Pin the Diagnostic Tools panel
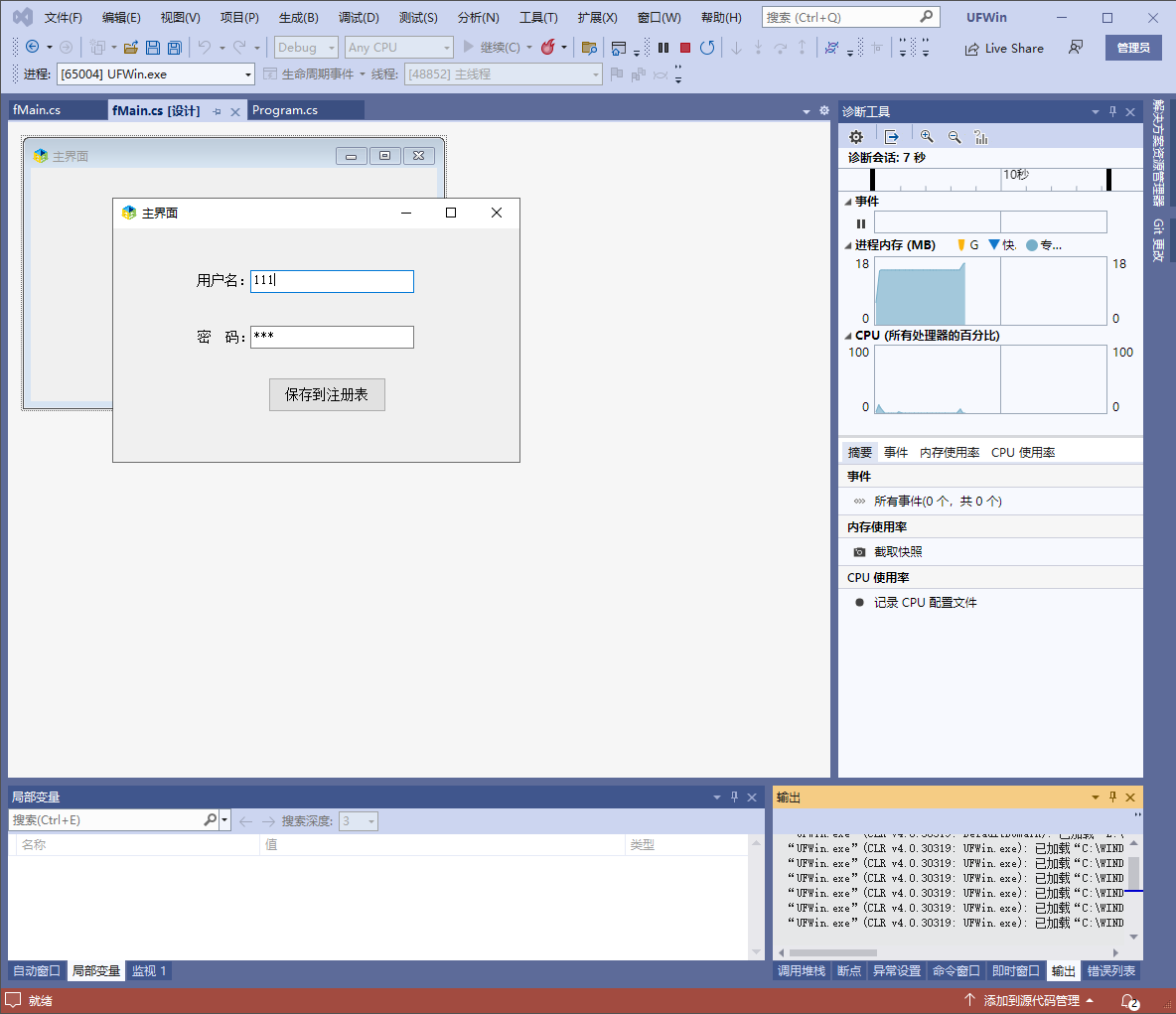This screenshot has height=1014, width=1176. pos(1113,111)
